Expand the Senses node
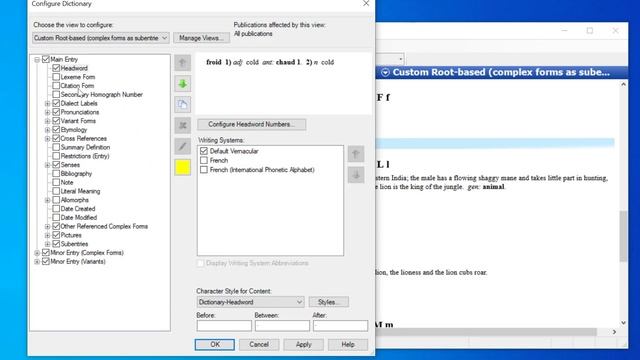The image size is (640, 360). (47, 165)
